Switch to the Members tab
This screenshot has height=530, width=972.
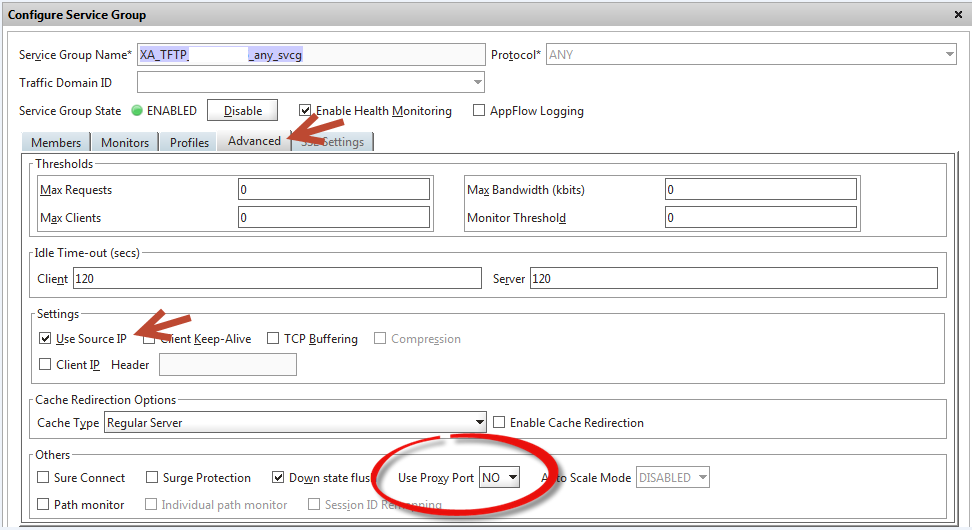pyautogui.click(x=56, y=142)
